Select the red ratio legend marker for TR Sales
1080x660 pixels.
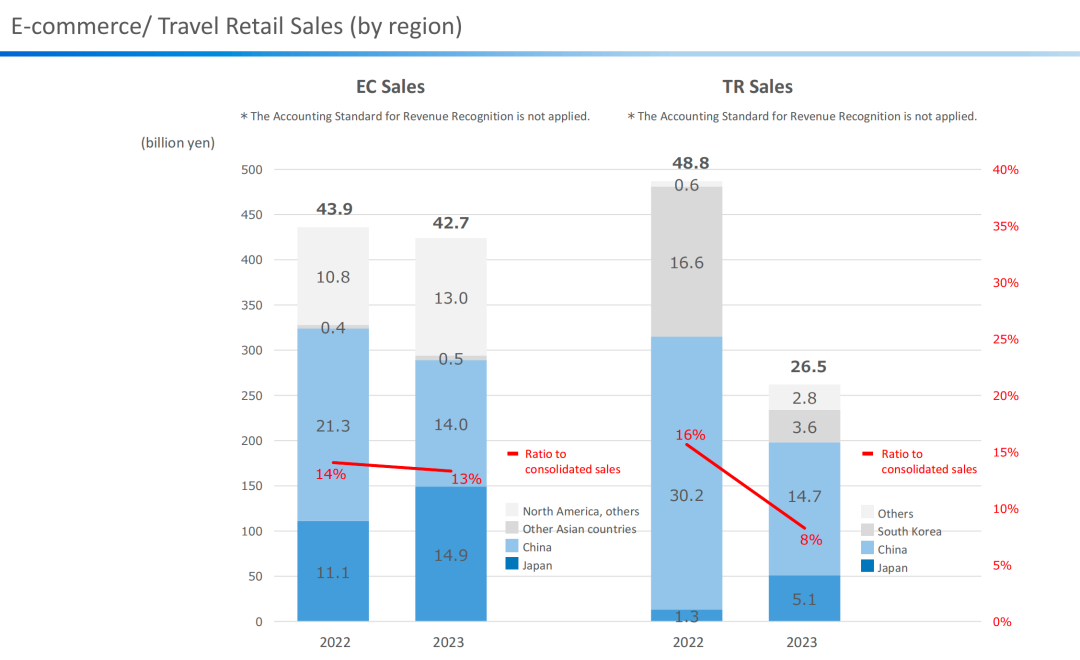point(869,454)
